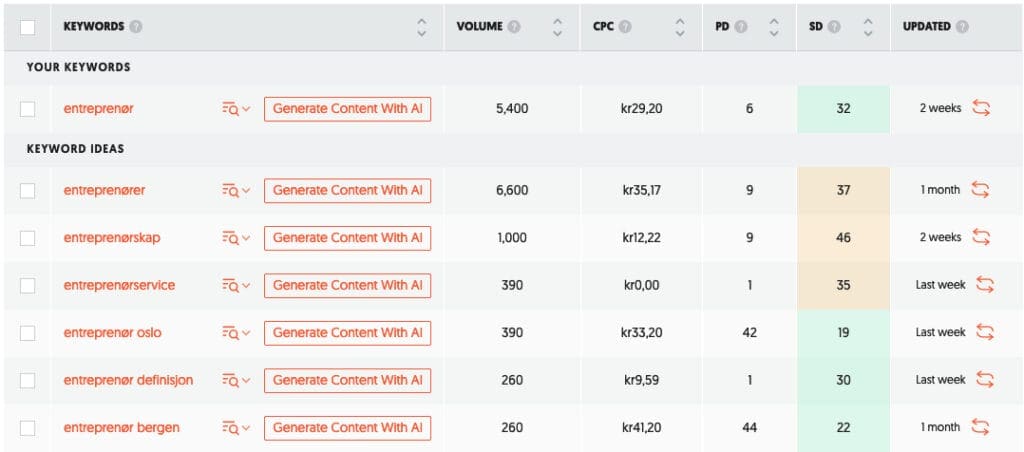The width and height of the screenshot is (1024, 452).
Task: Check the entreprenørskap row checkbox
Action: click(x=28, y=237)
